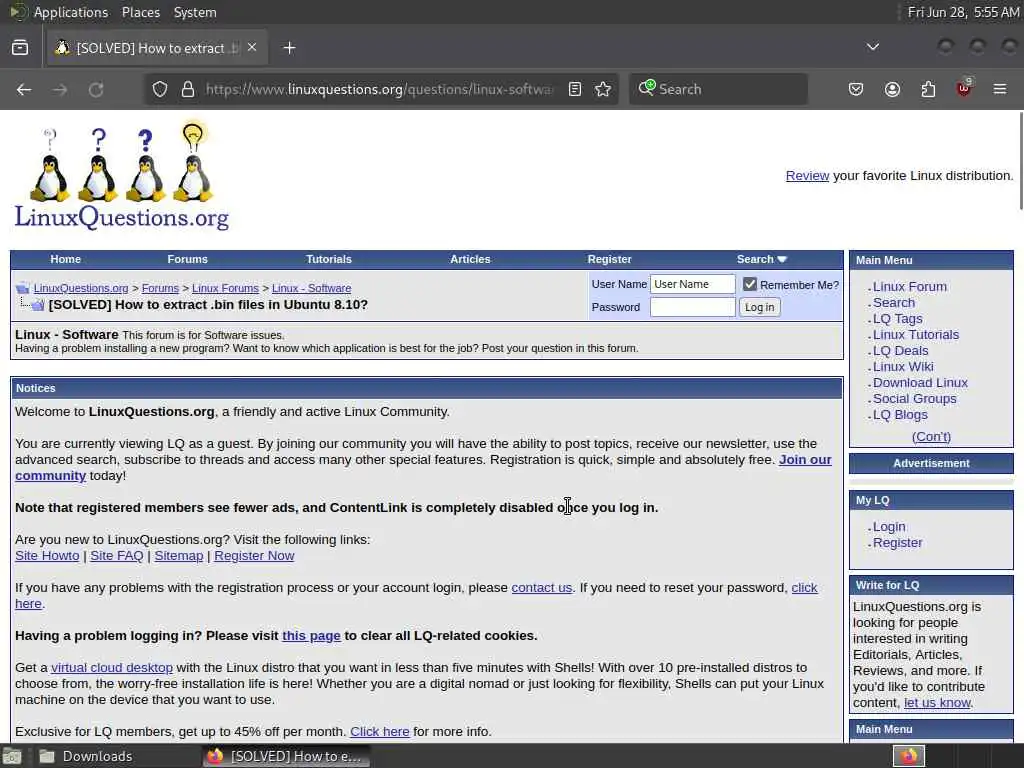The height and width of the screenshot is (768, 1024).
Task: Open Social Groups in Main Menu
Action: (914, 399)
